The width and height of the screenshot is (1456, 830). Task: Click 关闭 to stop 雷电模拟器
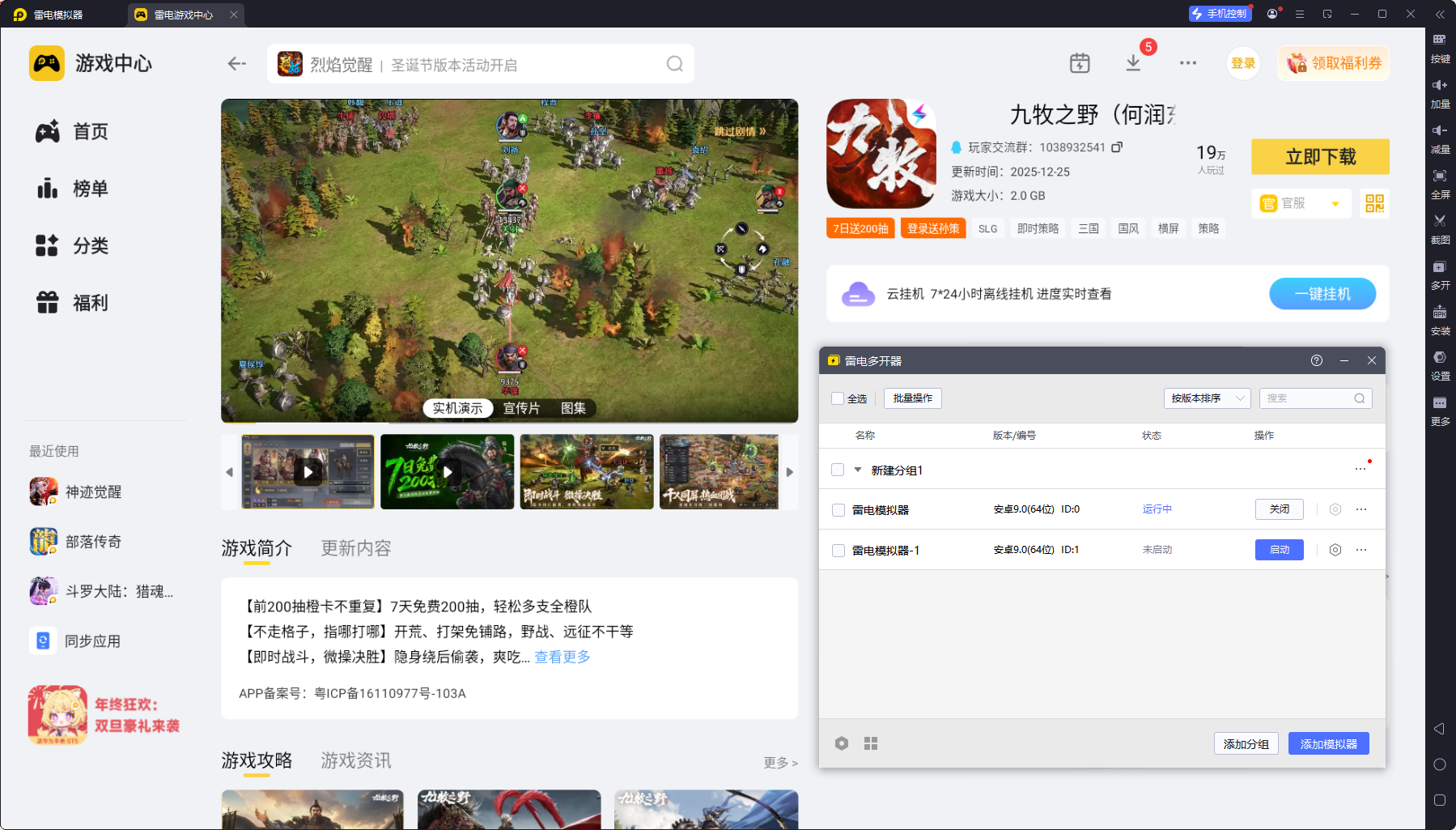click(x=1279, y=509)
